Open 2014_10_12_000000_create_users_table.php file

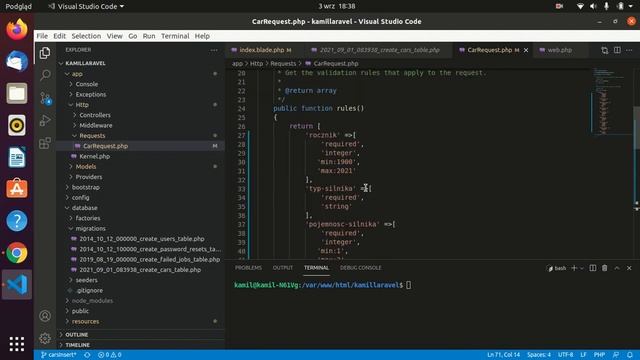pyautogui.click(x=141, y=239)
